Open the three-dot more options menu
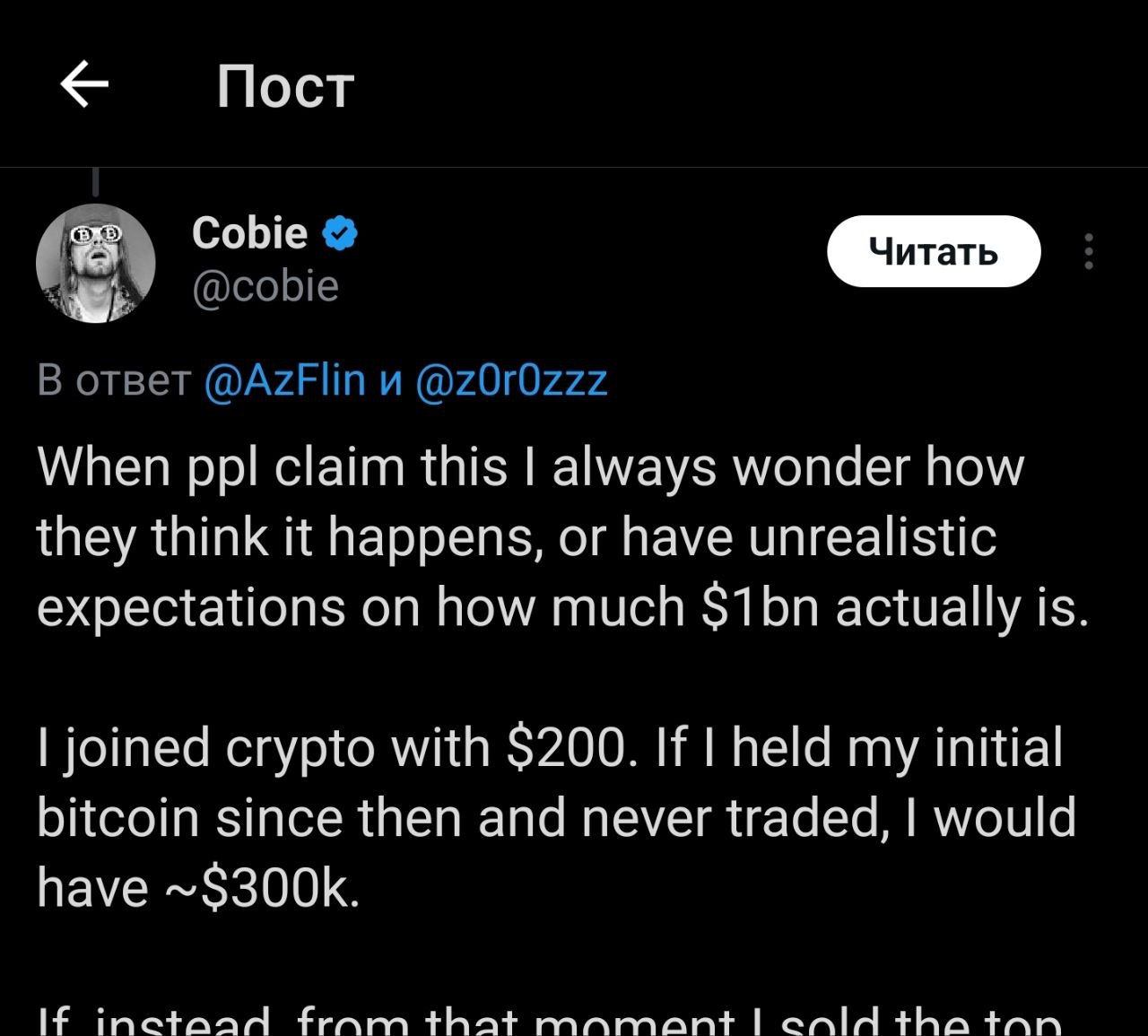 1089,252
